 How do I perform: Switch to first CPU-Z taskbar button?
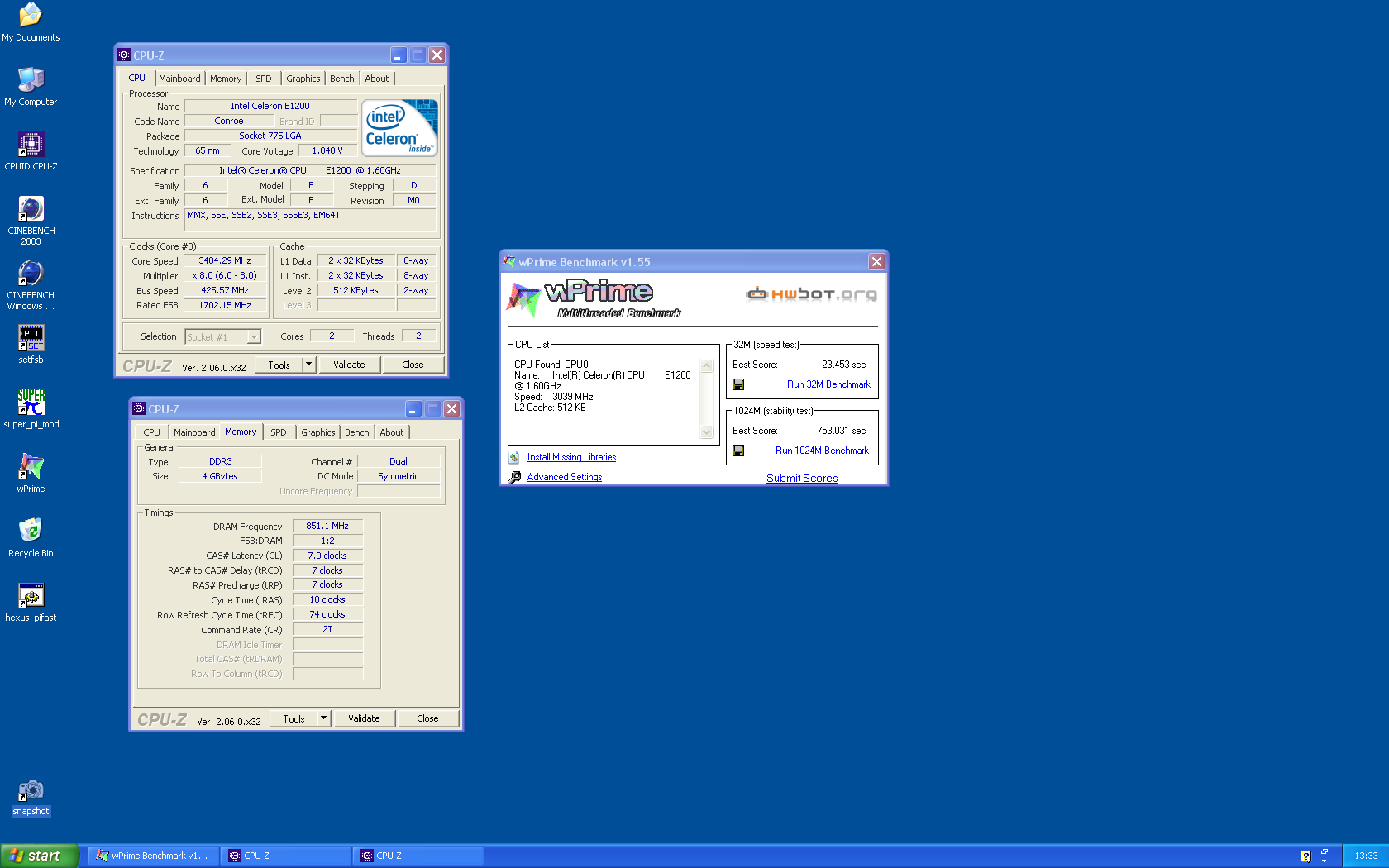pos(286,856)
